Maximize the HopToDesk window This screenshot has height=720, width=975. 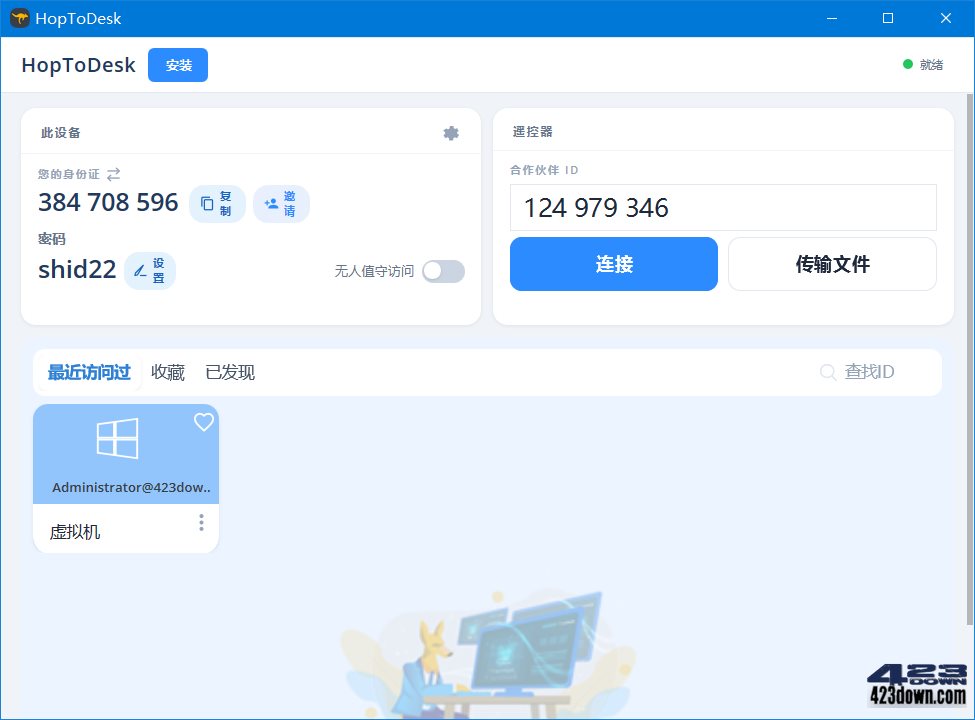(x=888, y=19)
